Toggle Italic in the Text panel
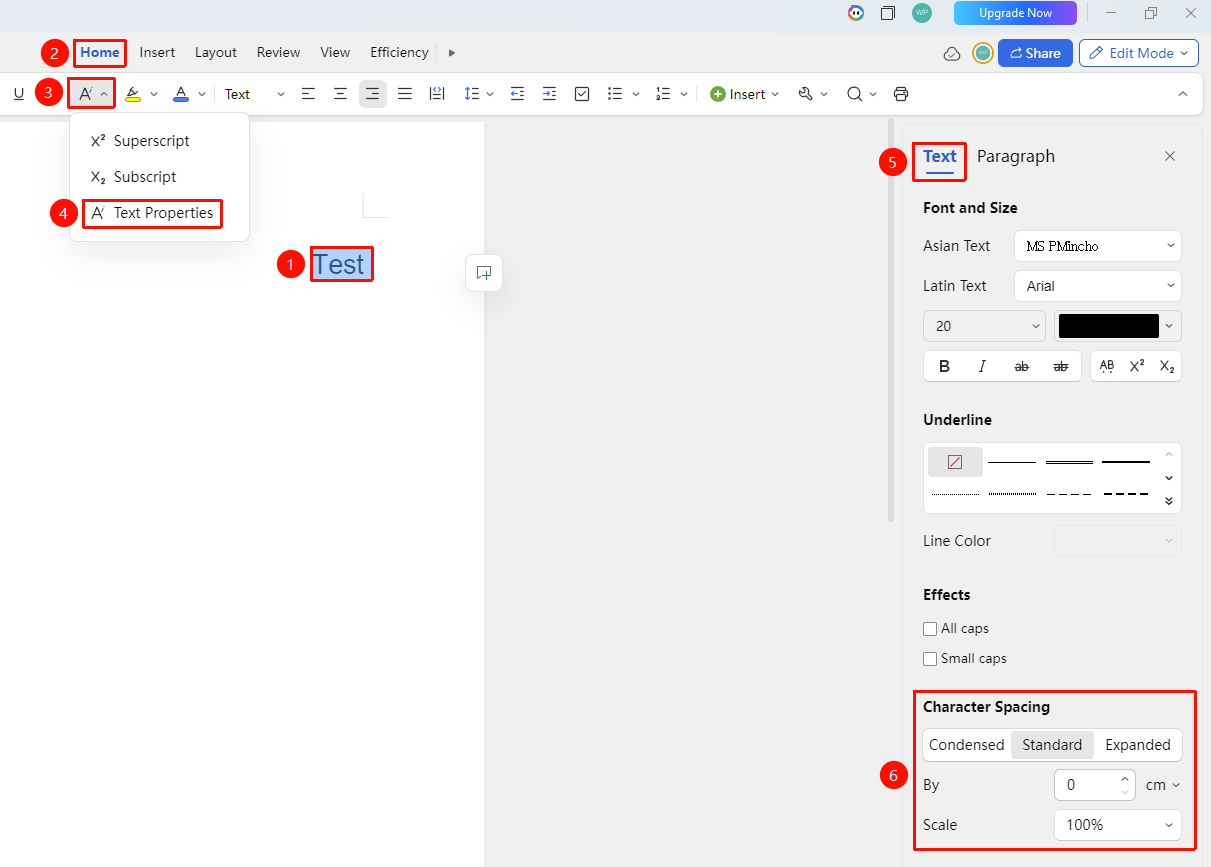Screen dimensions: 1211x867 pyautogui.click(x=982, y=367)
